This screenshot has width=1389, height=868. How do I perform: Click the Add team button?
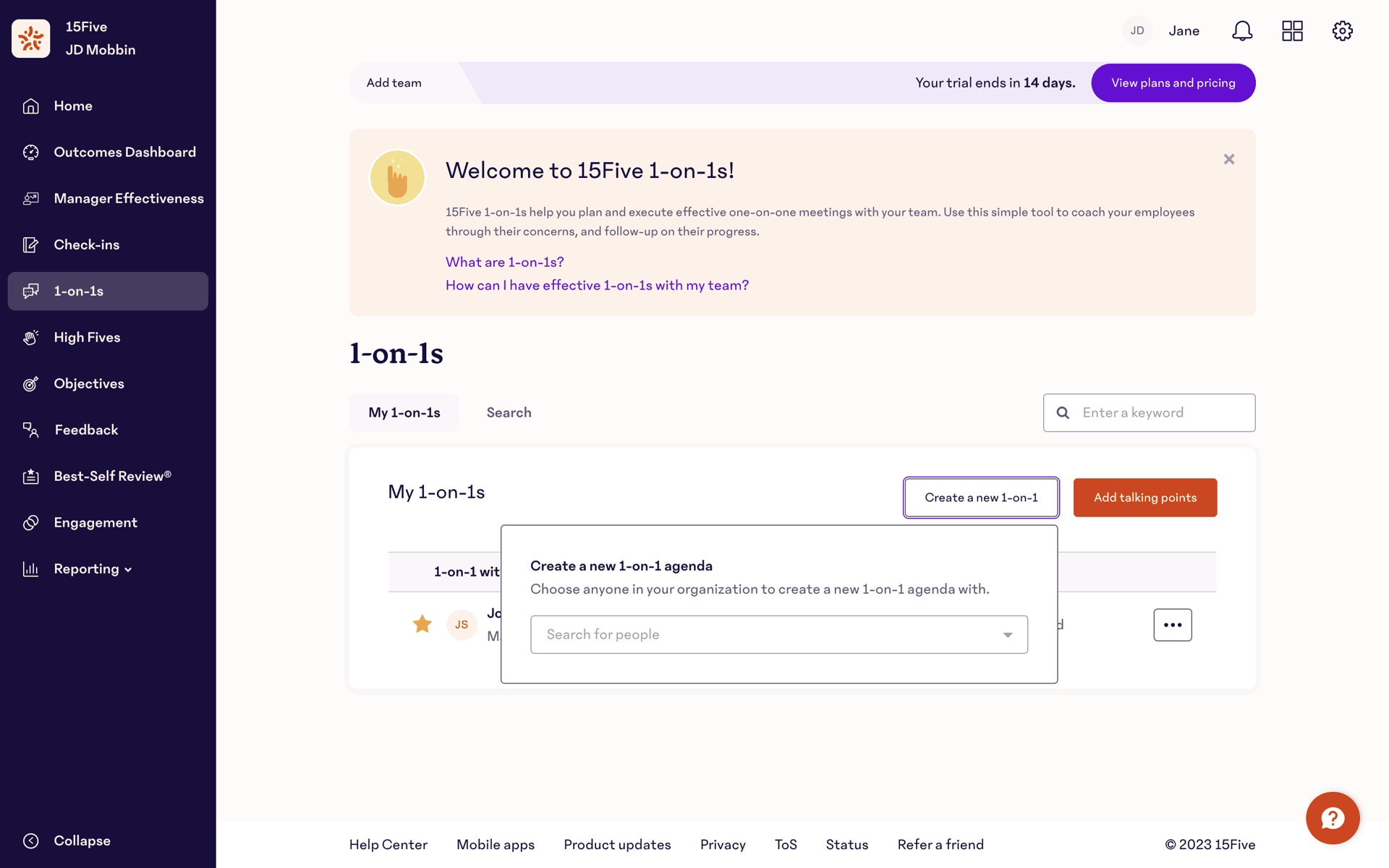click(394, 82)
